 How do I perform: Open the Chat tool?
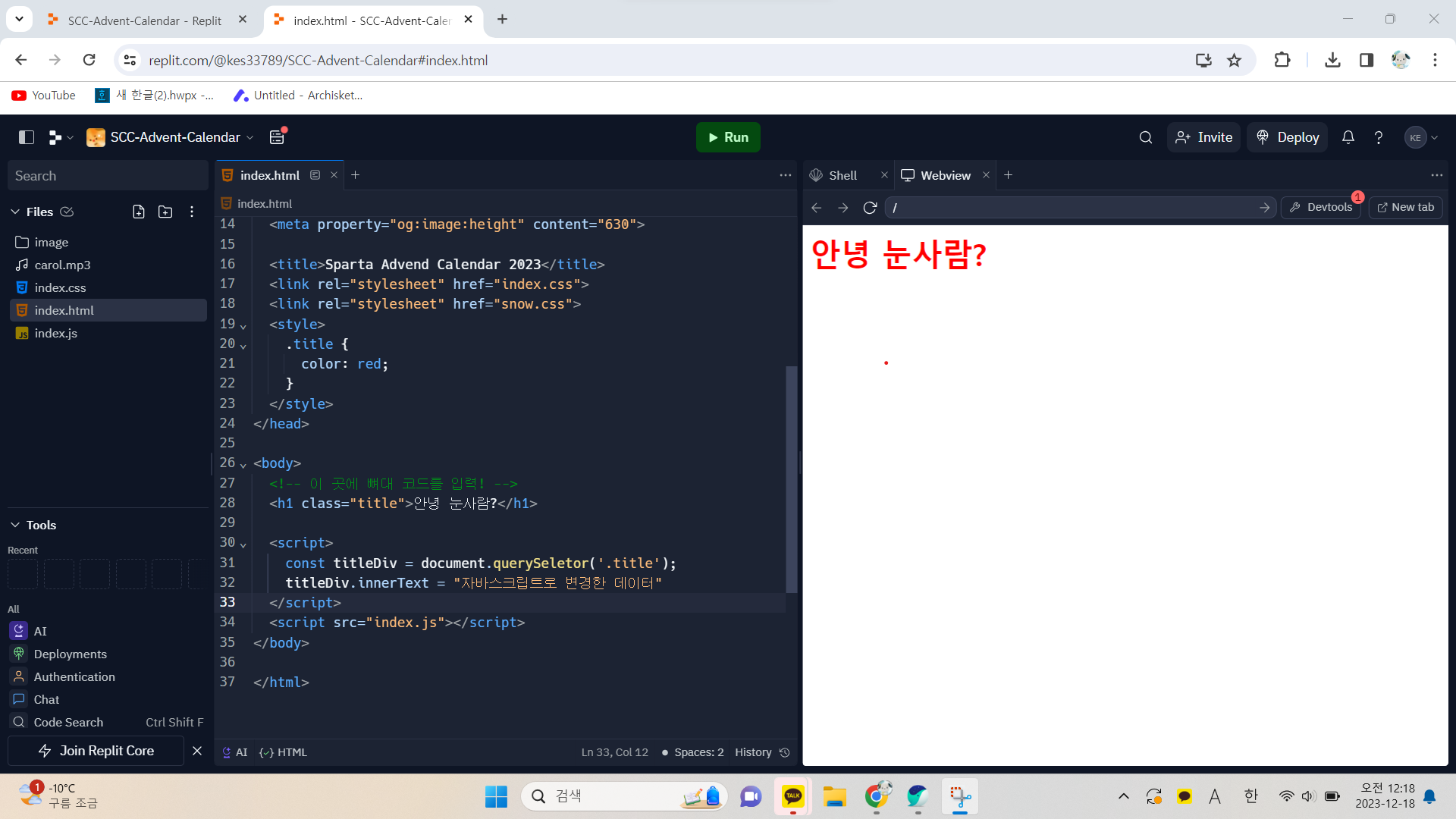coord(108,699)
